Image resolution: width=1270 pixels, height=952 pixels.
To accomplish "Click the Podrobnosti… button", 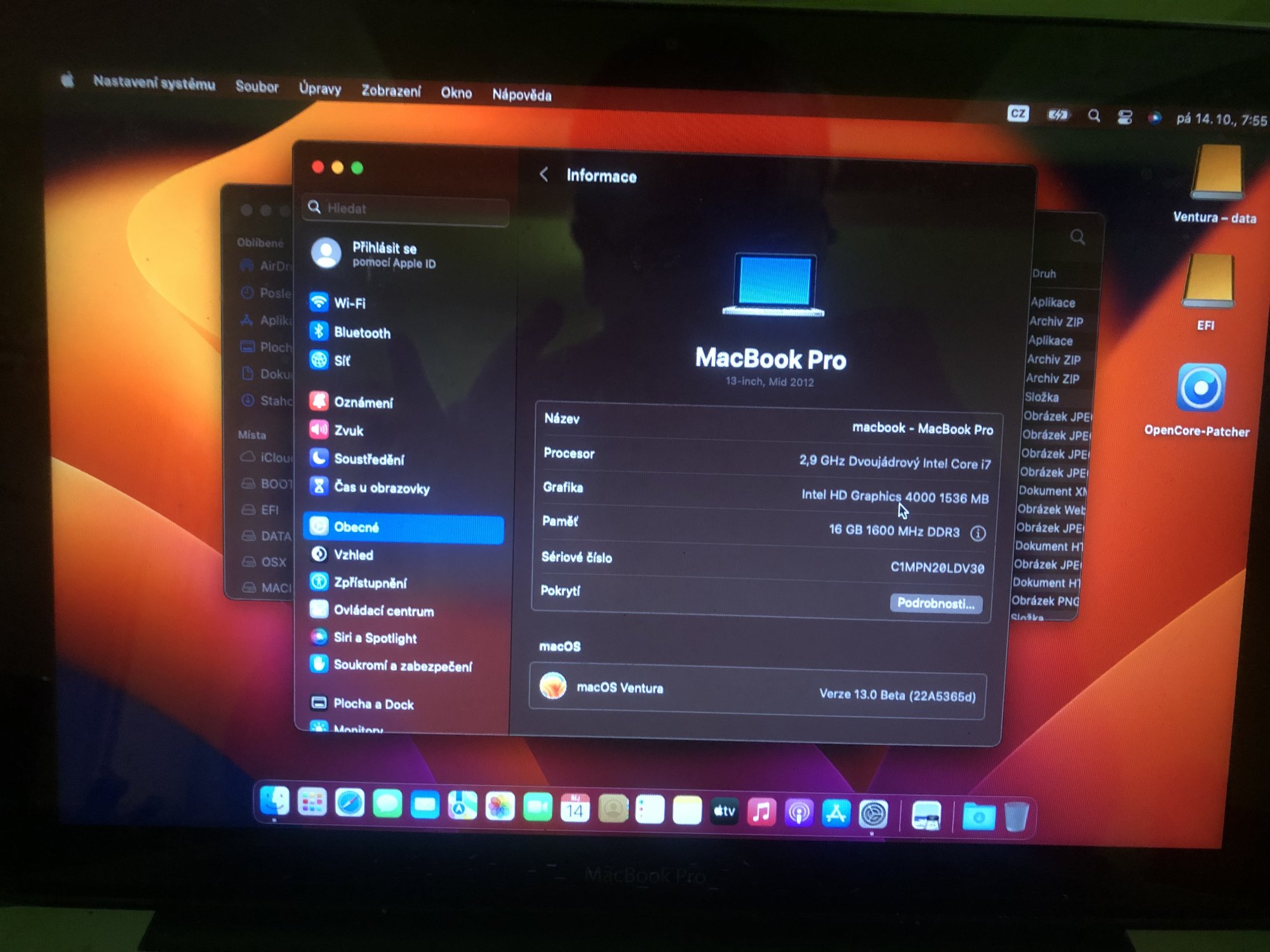I will point(936,603).
